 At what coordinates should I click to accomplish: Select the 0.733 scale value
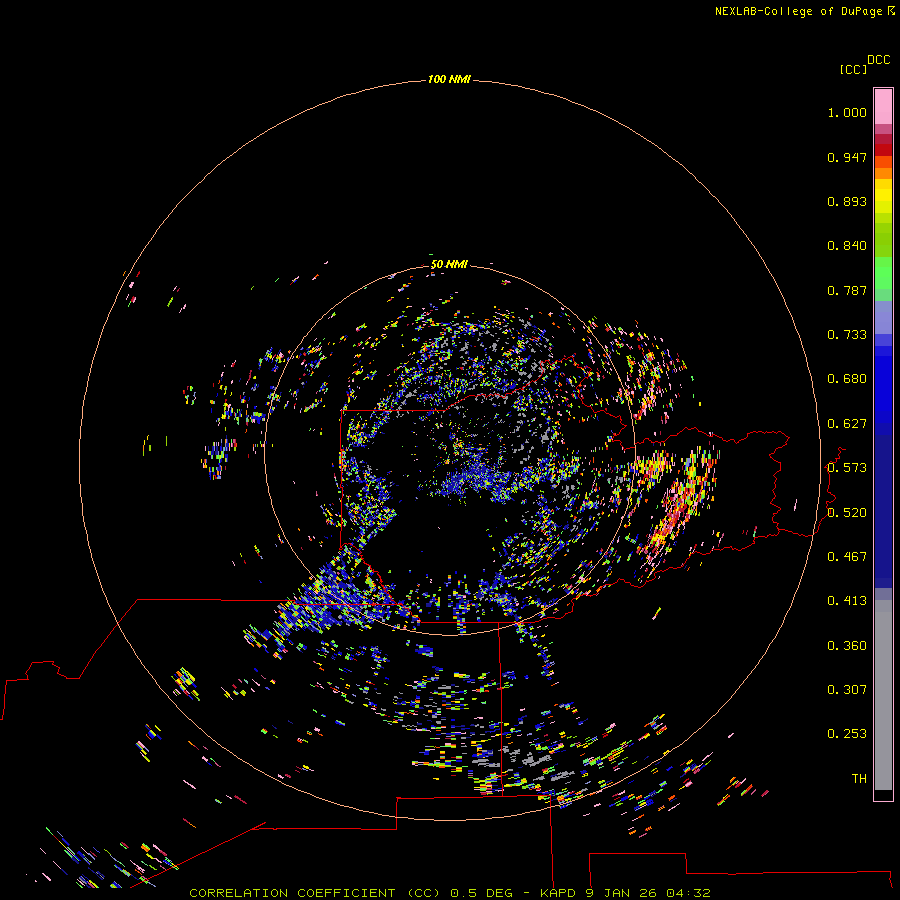(847, 335)
